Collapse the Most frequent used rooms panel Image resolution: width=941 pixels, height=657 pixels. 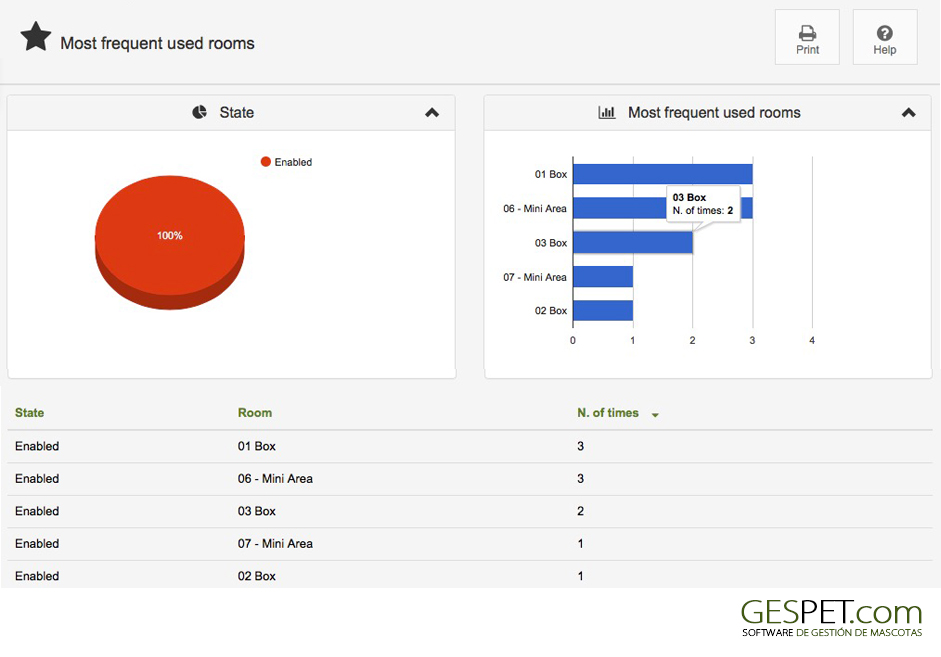coord(909,112)
